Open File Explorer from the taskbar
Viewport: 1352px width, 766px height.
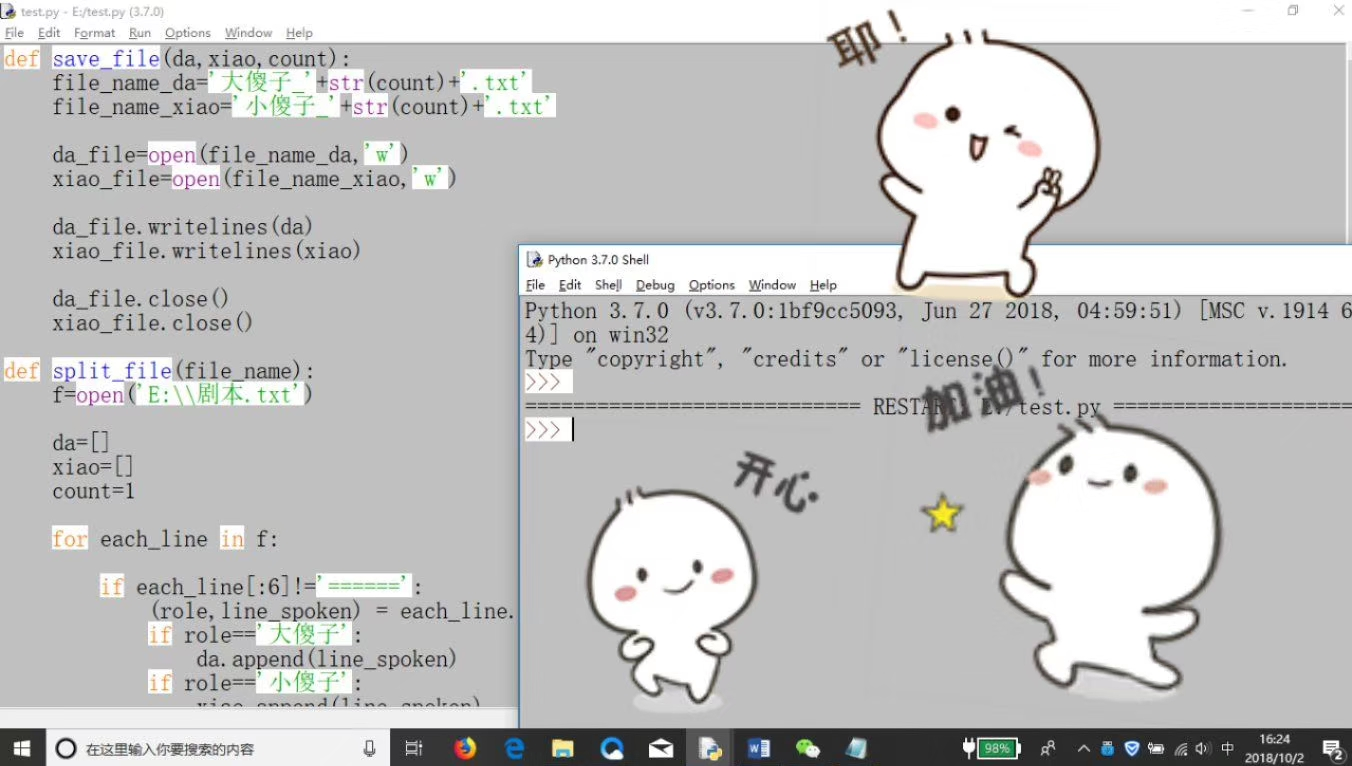(563, 748)
